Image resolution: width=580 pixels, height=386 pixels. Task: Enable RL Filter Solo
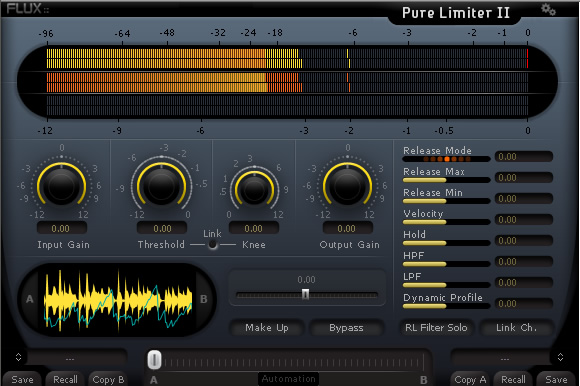[436, 328]
